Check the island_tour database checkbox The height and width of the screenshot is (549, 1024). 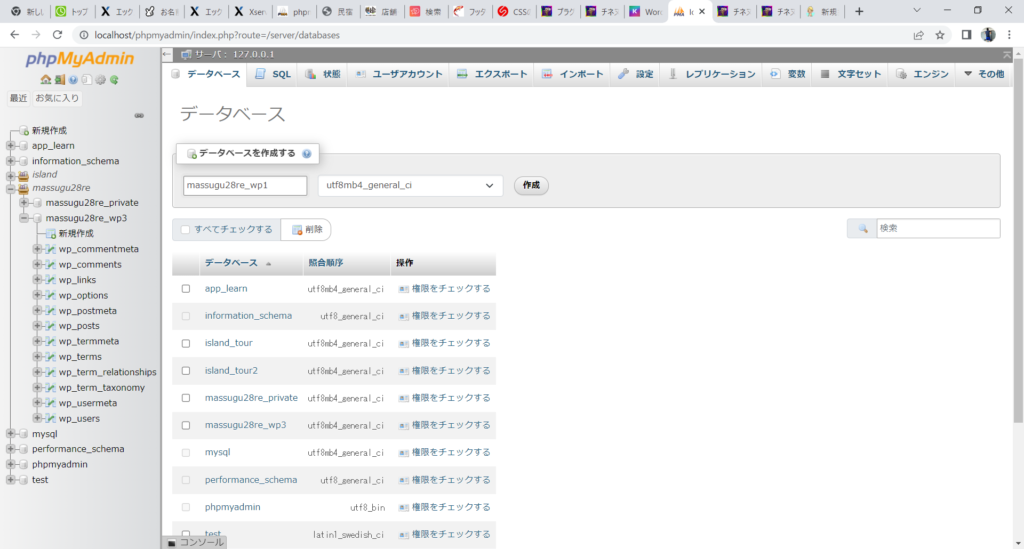(186, 343)
